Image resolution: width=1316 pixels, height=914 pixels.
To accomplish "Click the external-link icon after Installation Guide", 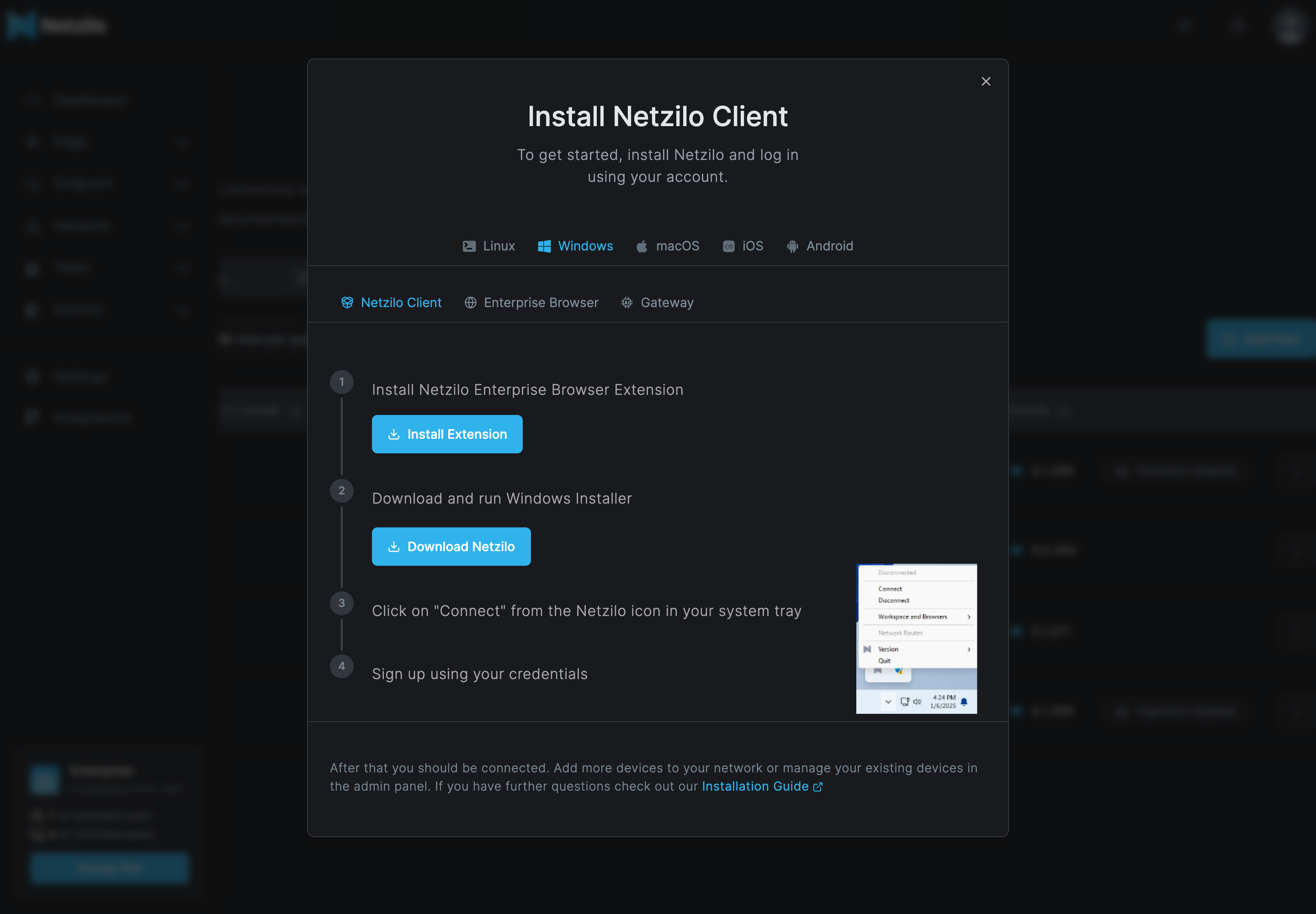I will (x=818, y=787).
